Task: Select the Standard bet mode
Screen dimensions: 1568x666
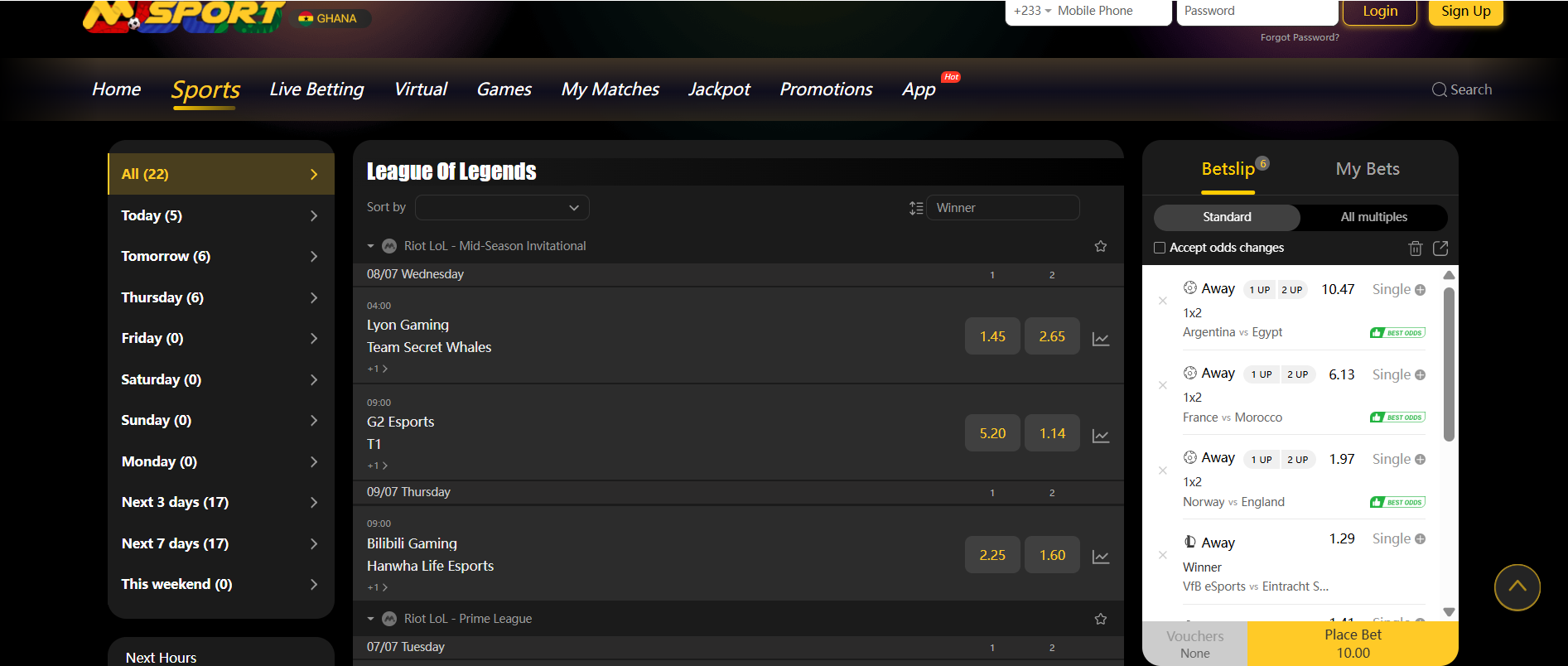Action: [1227, 217]
